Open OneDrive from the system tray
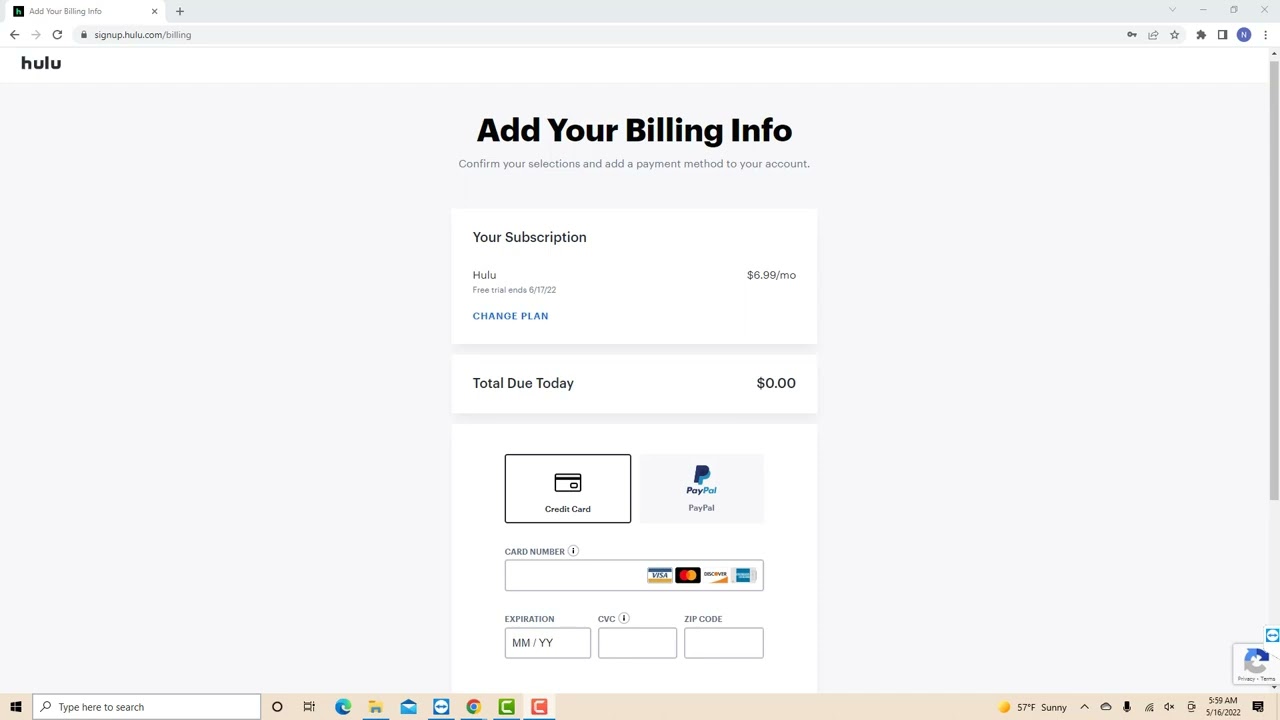1280x720 pixels. pyautogui.click(x=1105, y=707)
